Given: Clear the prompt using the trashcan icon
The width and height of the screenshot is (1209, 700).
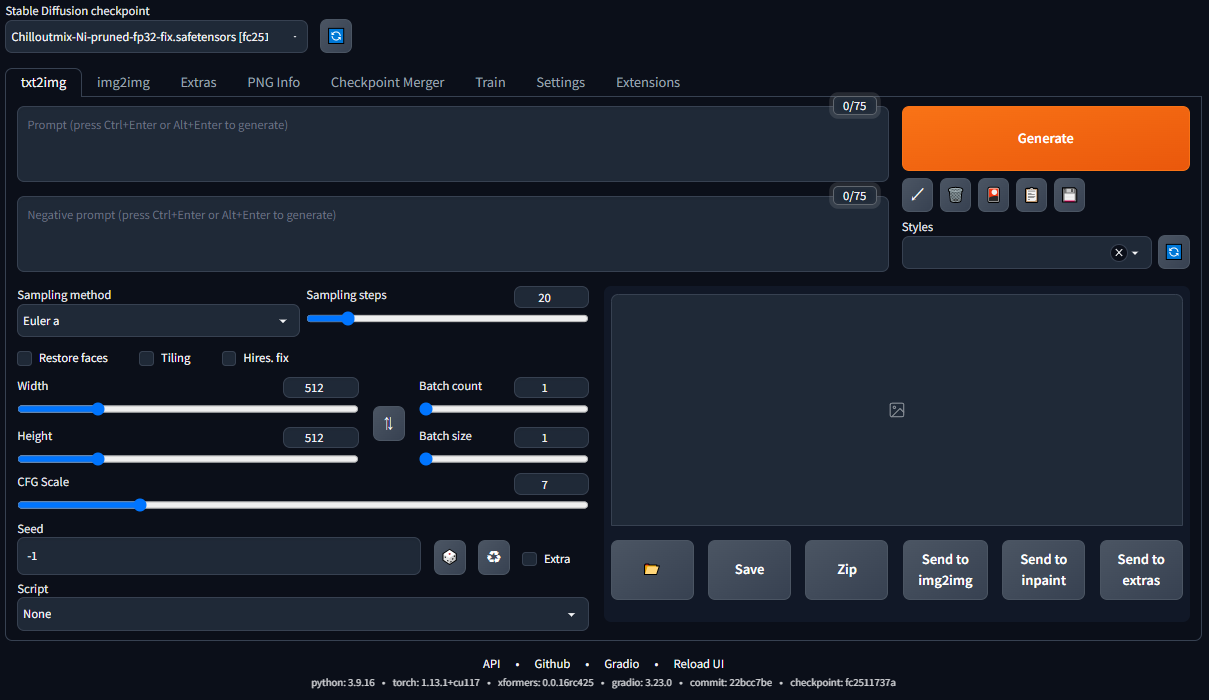Looking at the screenshot, I should click(955, 195).
